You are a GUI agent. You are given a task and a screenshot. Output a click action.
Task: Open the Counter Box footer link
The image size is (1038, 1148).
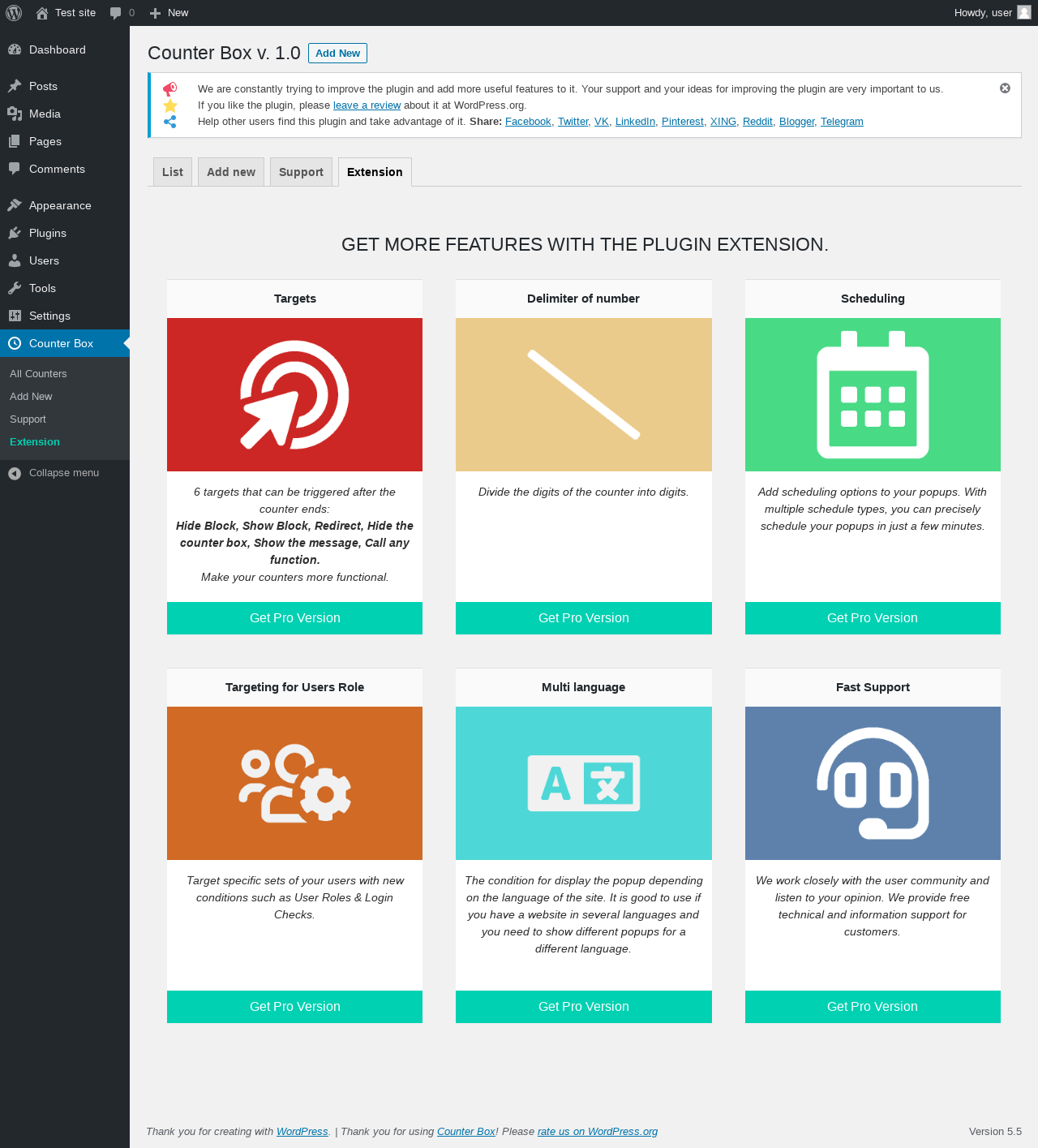coord(466,1132)
